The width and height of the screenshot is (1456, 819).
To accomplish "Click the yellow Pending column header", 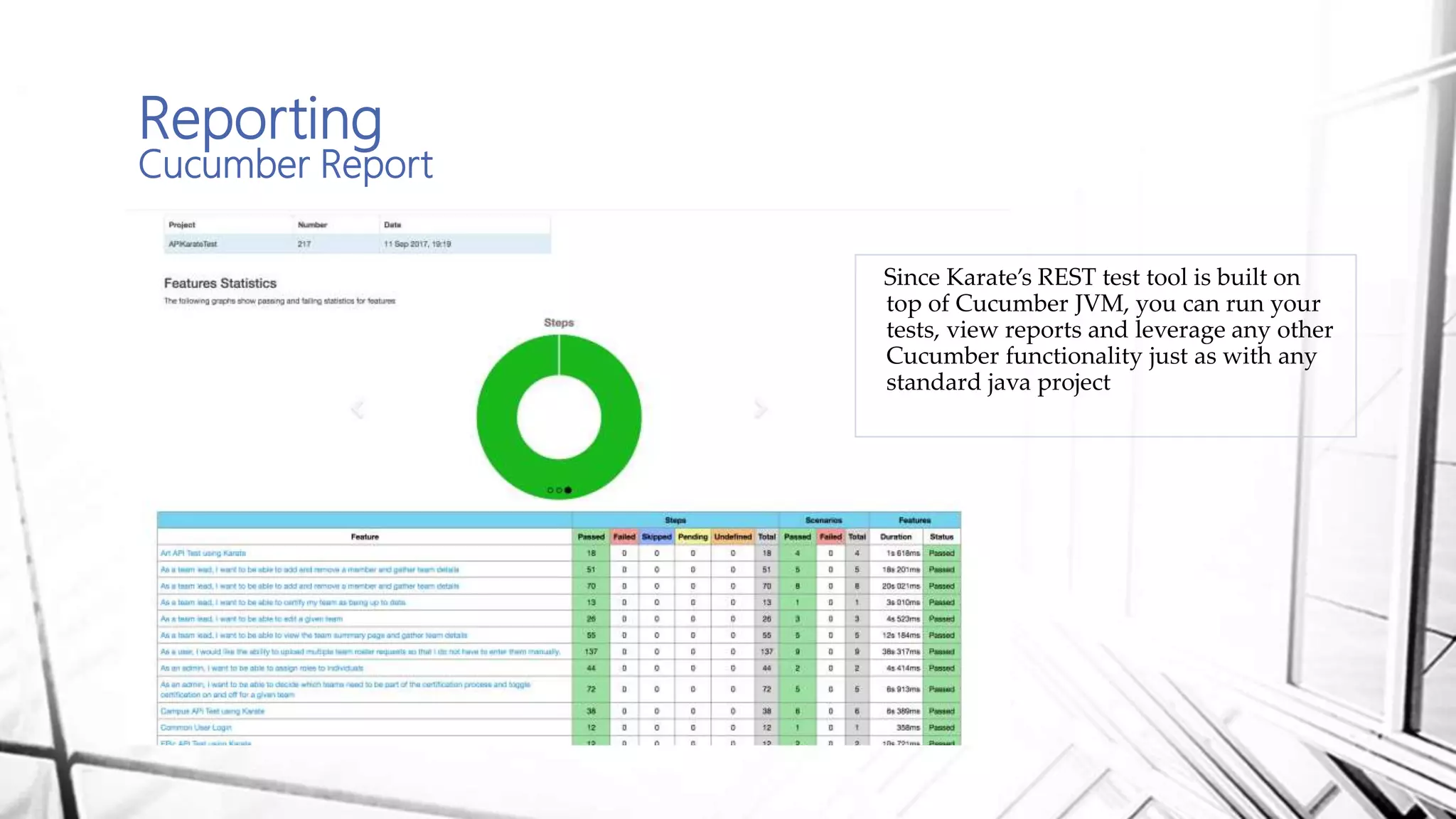I will (692, 537).
